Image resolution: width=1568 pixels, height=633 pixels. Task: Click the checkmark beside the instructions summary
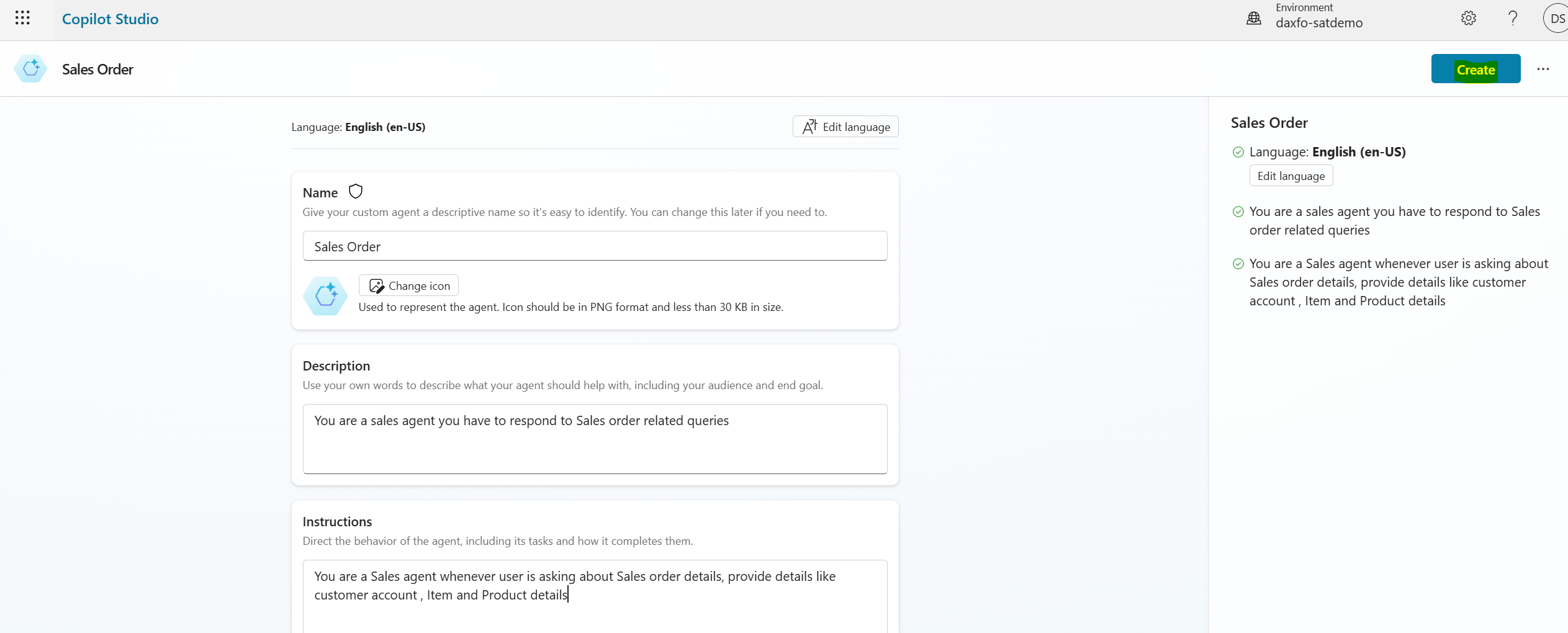tap(1238, 264)
